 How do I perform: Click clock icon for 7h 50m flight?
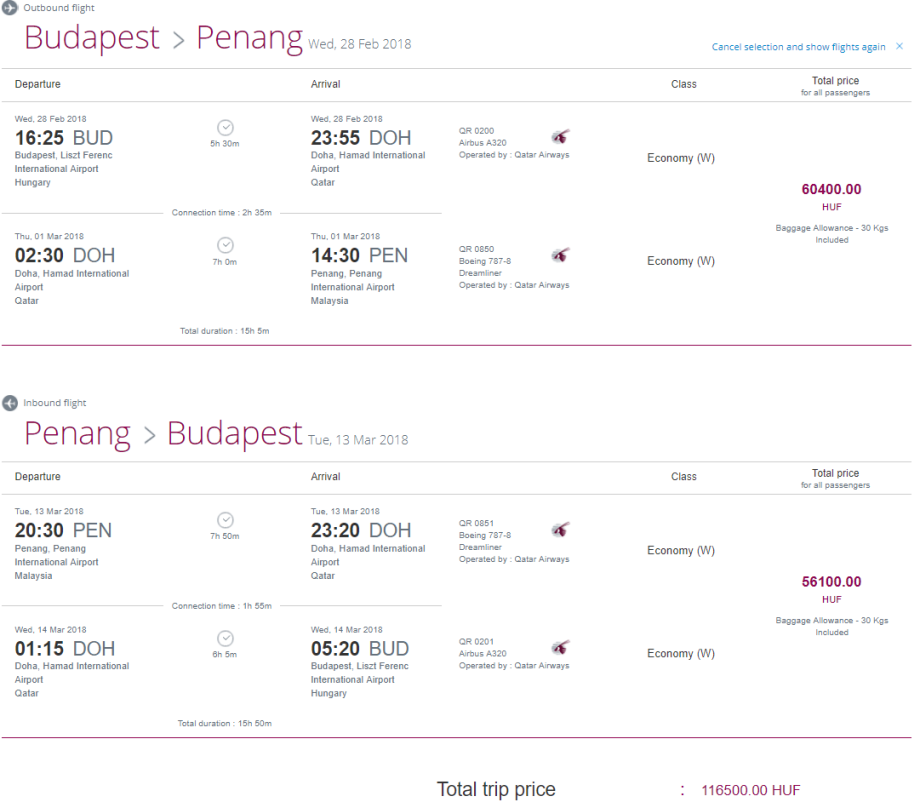225,520
